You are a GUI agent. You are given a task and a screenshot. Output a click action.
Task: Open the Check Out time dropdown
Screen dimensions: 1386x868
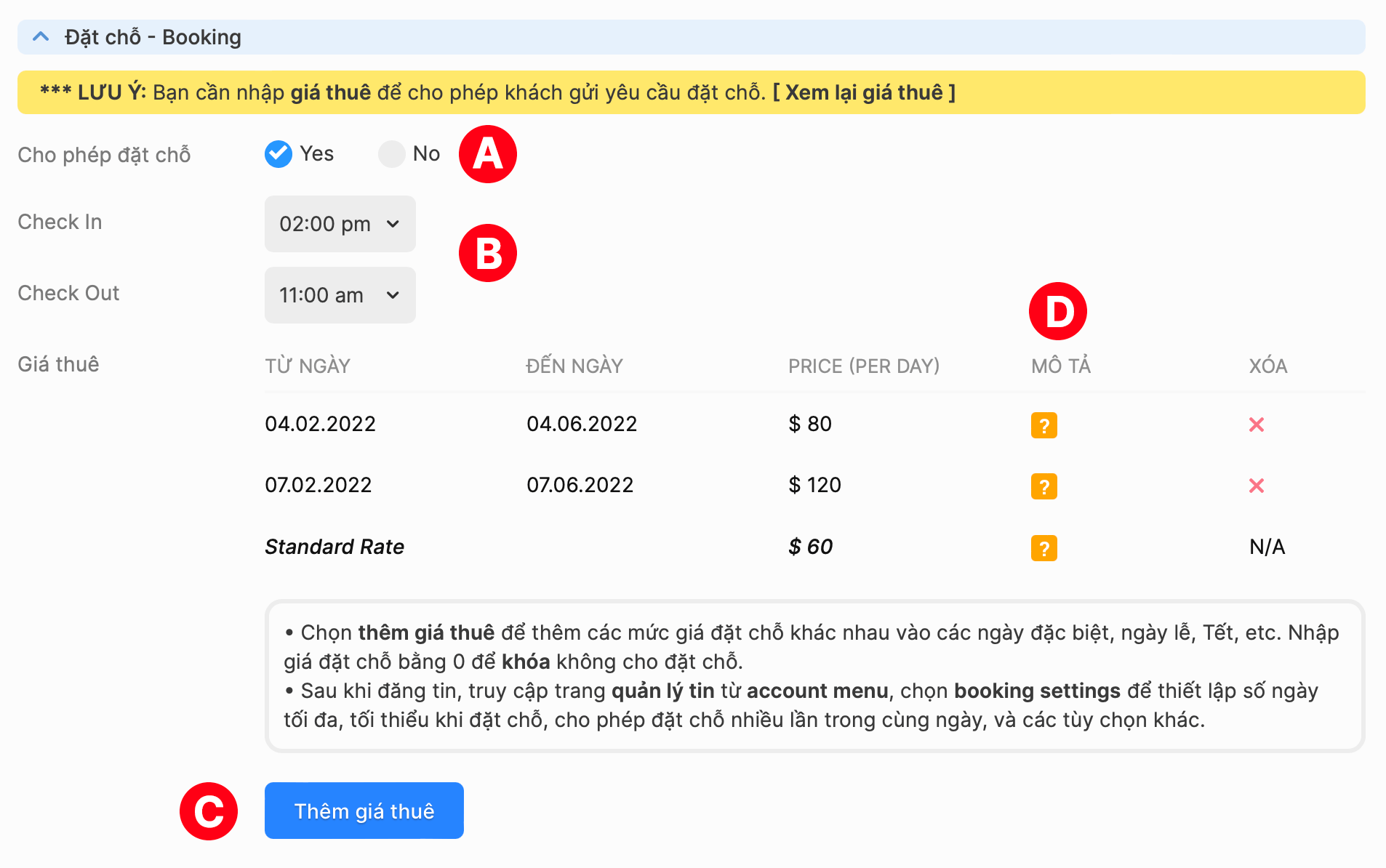[x=340, y=295]
